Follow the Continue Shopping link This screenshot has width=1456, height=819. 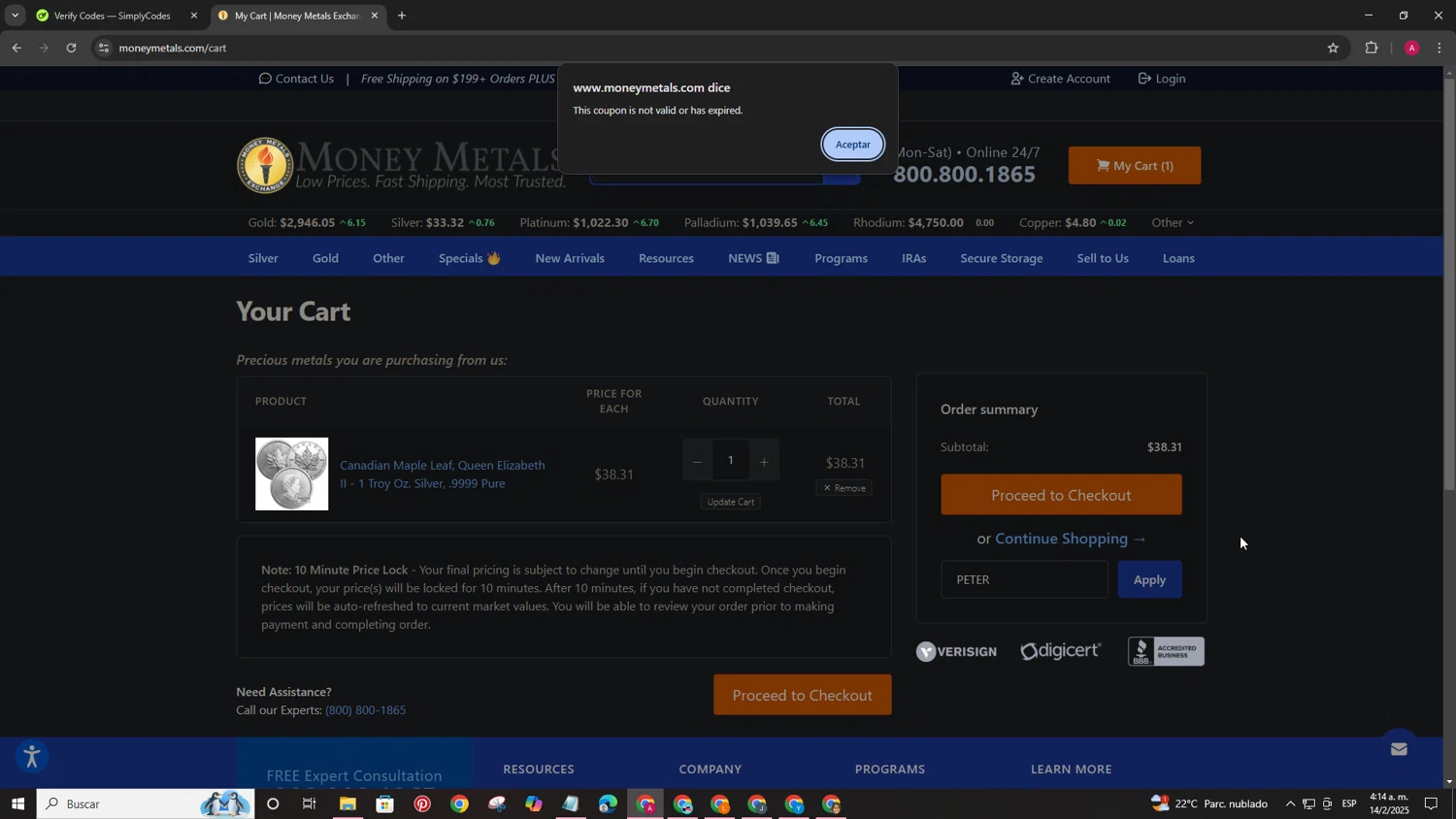click(x=1071, y=539)
